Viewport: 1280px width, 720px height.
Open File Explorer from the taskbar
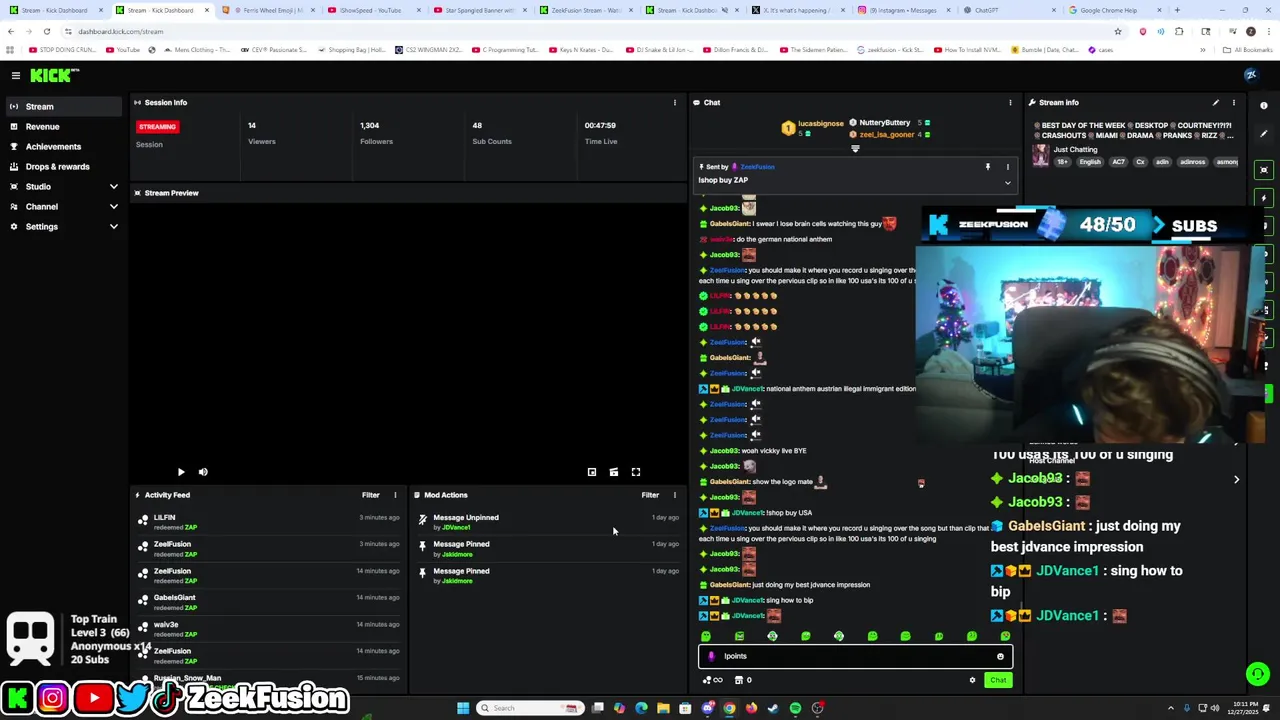(x=663, y=708)
